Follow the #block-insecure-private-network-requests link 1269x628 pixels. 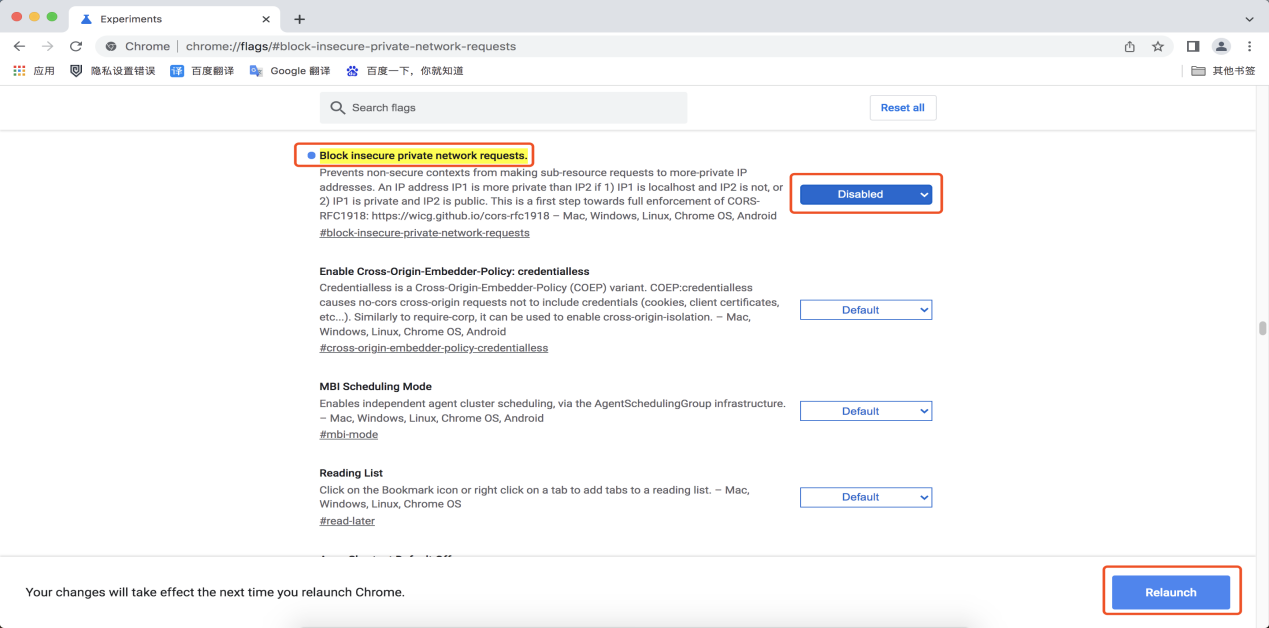click(x=424, y=233)
